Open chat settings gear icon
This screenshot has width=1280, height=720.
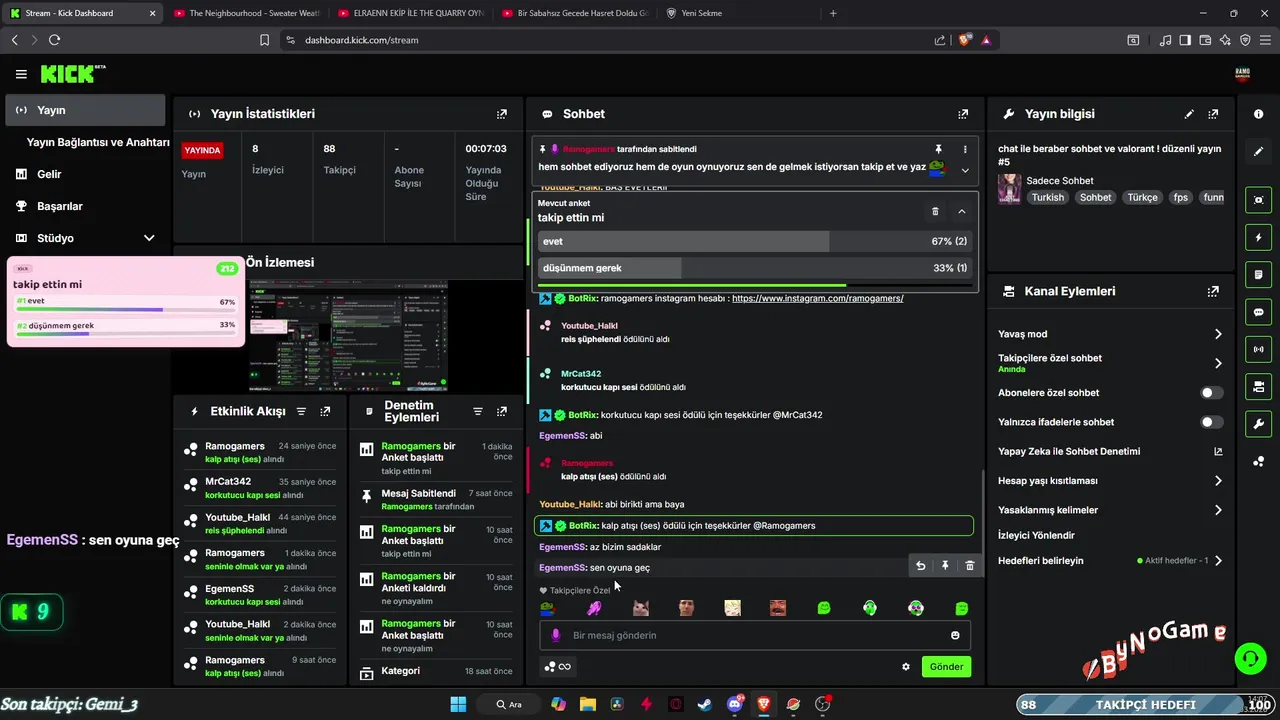906,667
